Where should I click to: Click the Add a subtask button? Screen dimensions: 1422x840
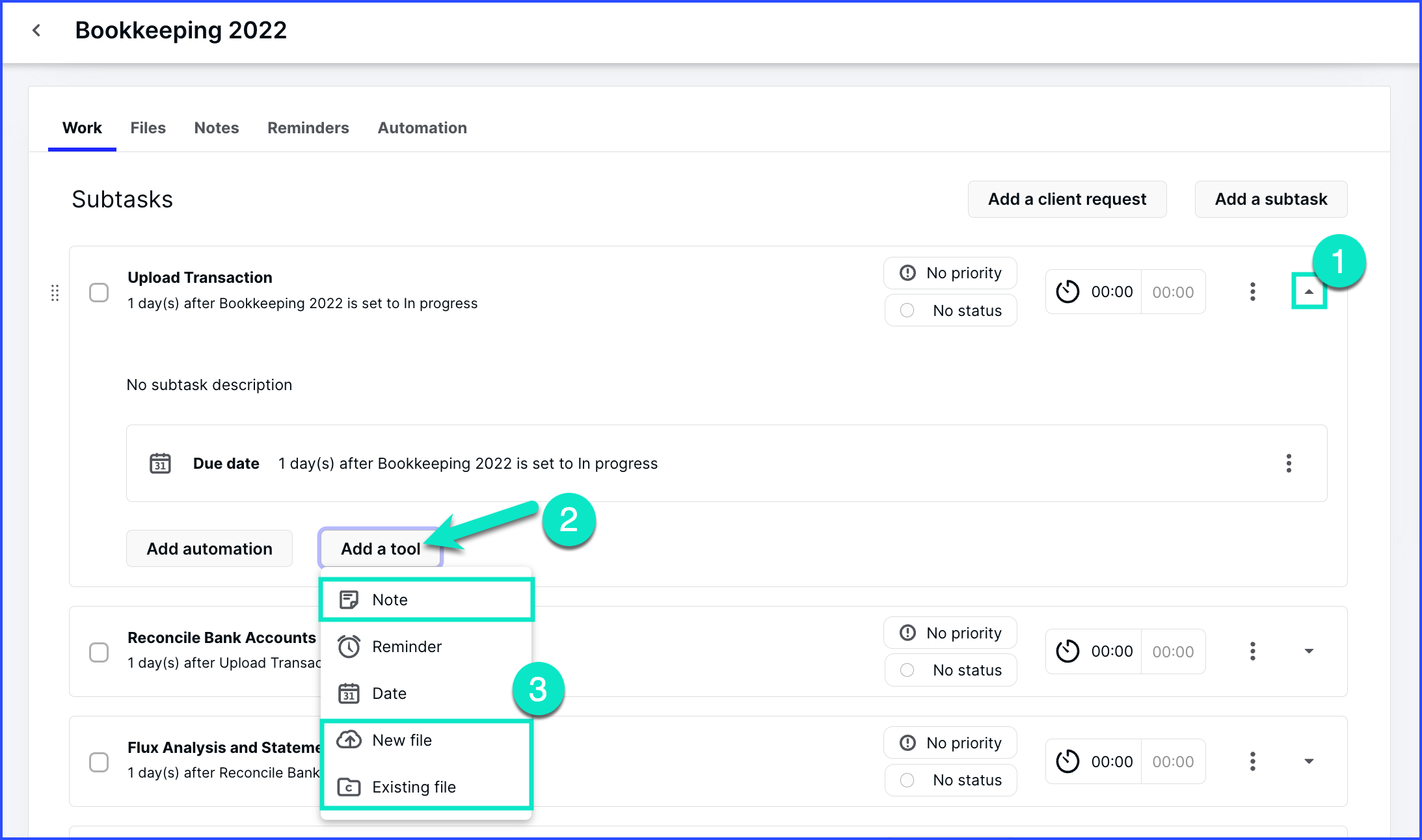1270,199
